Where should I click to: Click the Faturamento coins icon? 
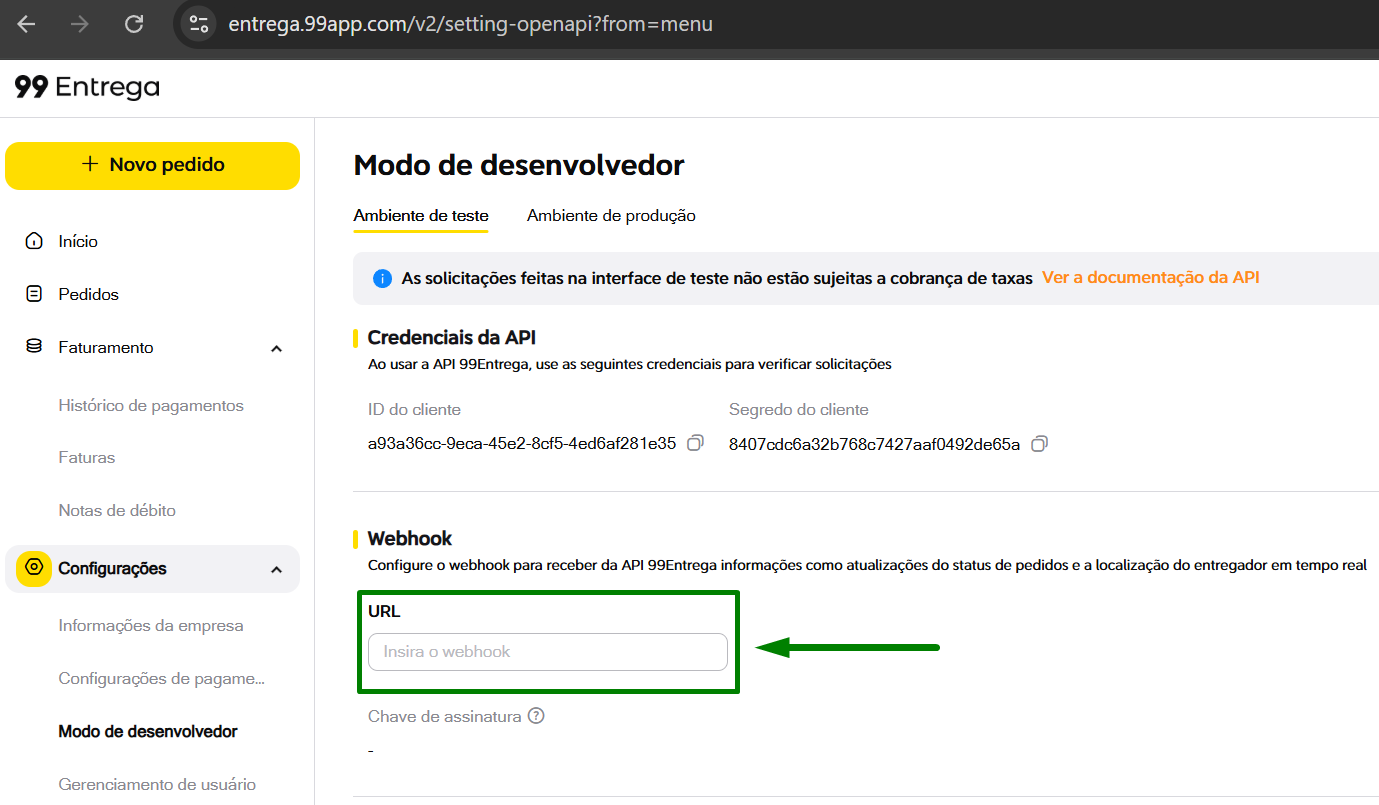[34, 347]
